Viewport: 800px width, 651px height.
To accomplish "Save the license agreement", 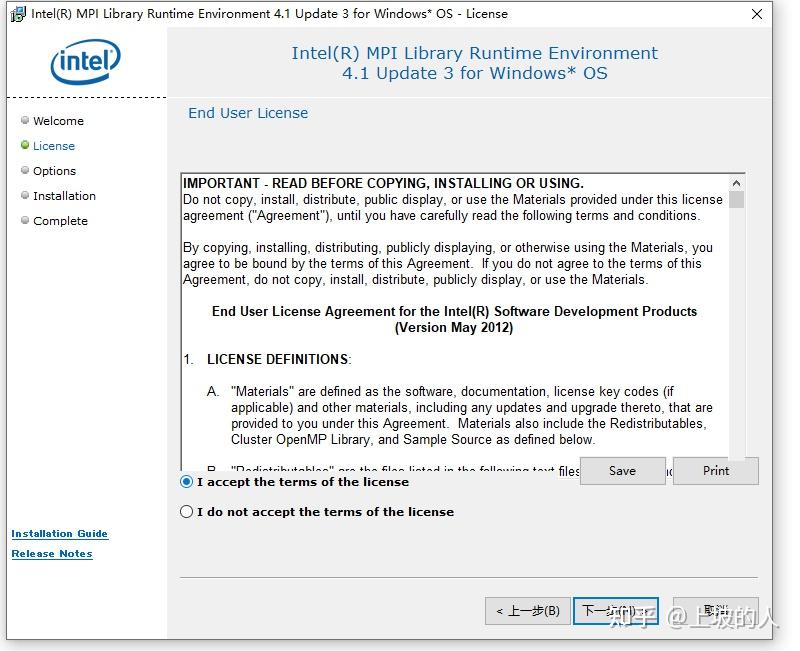I will pos(622,471).
